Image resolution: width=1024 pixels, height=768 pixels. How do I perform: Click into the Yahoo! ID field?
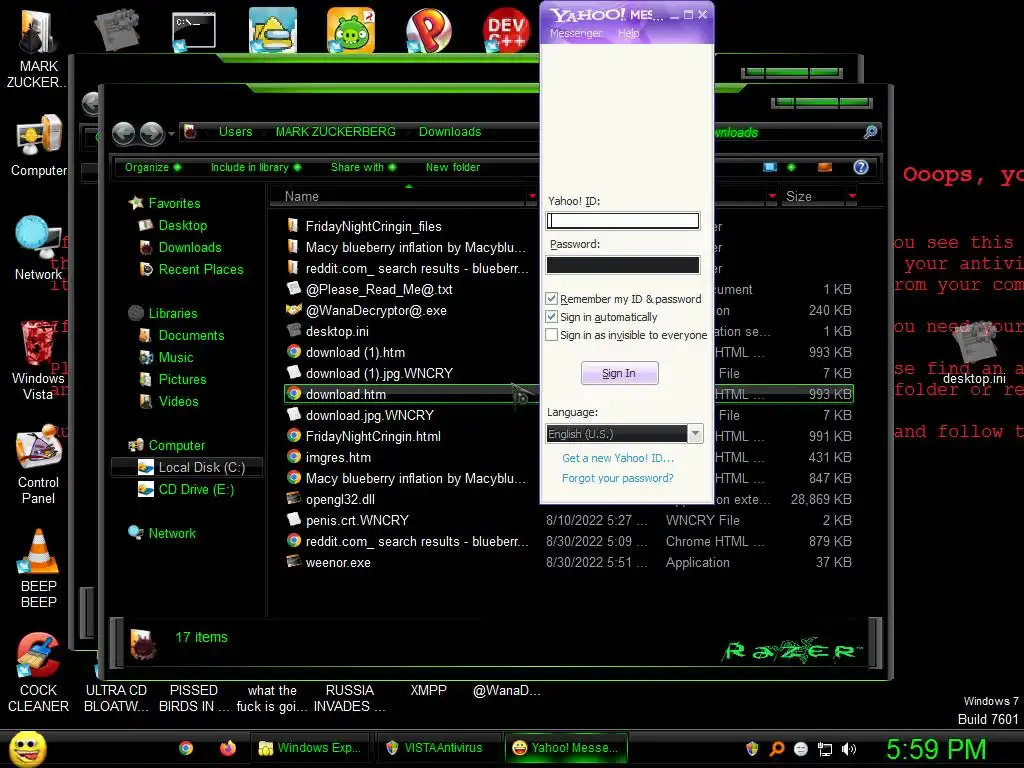pos(623,221)
